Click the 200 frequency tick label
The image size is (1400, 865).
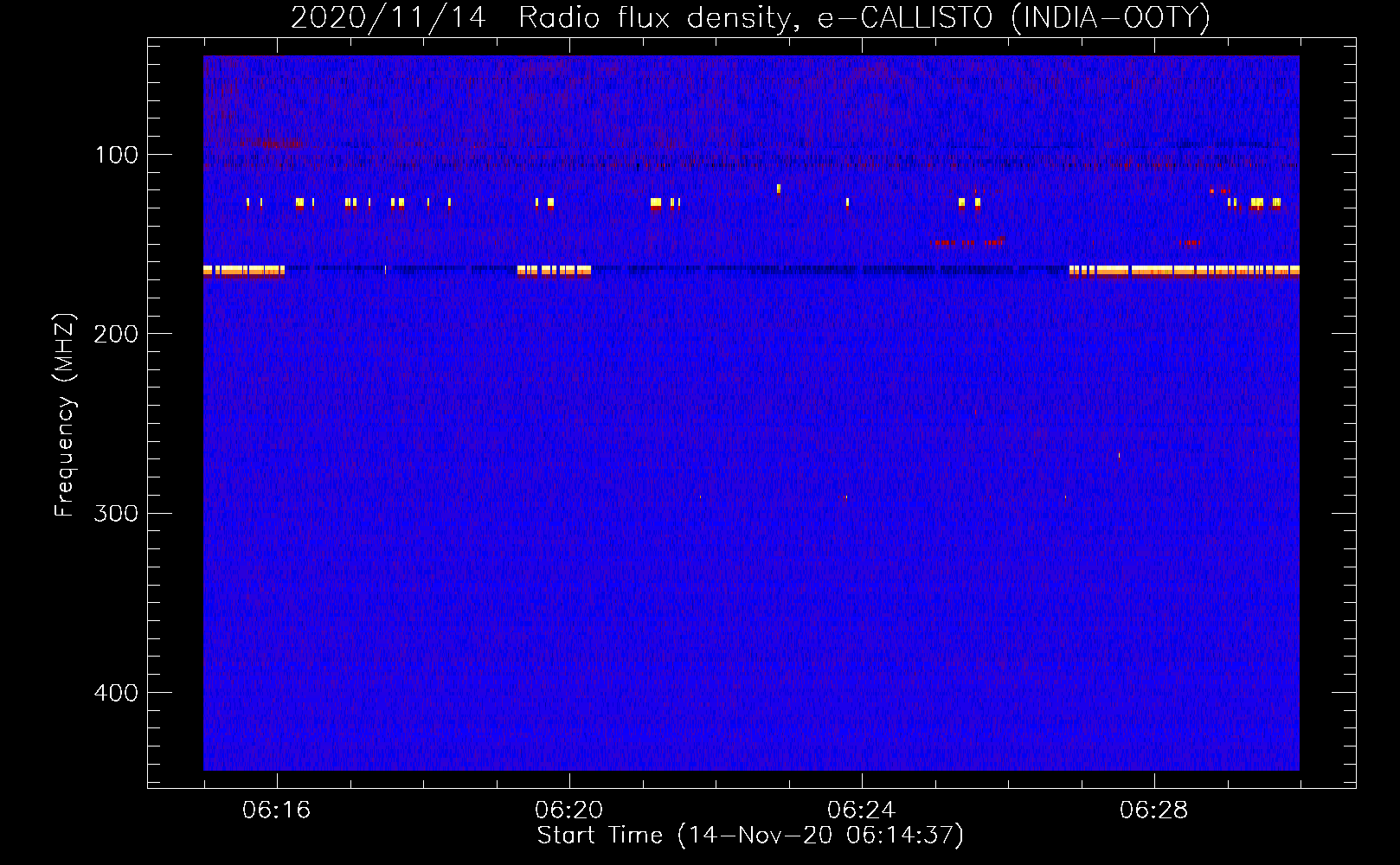click(116, 334)
